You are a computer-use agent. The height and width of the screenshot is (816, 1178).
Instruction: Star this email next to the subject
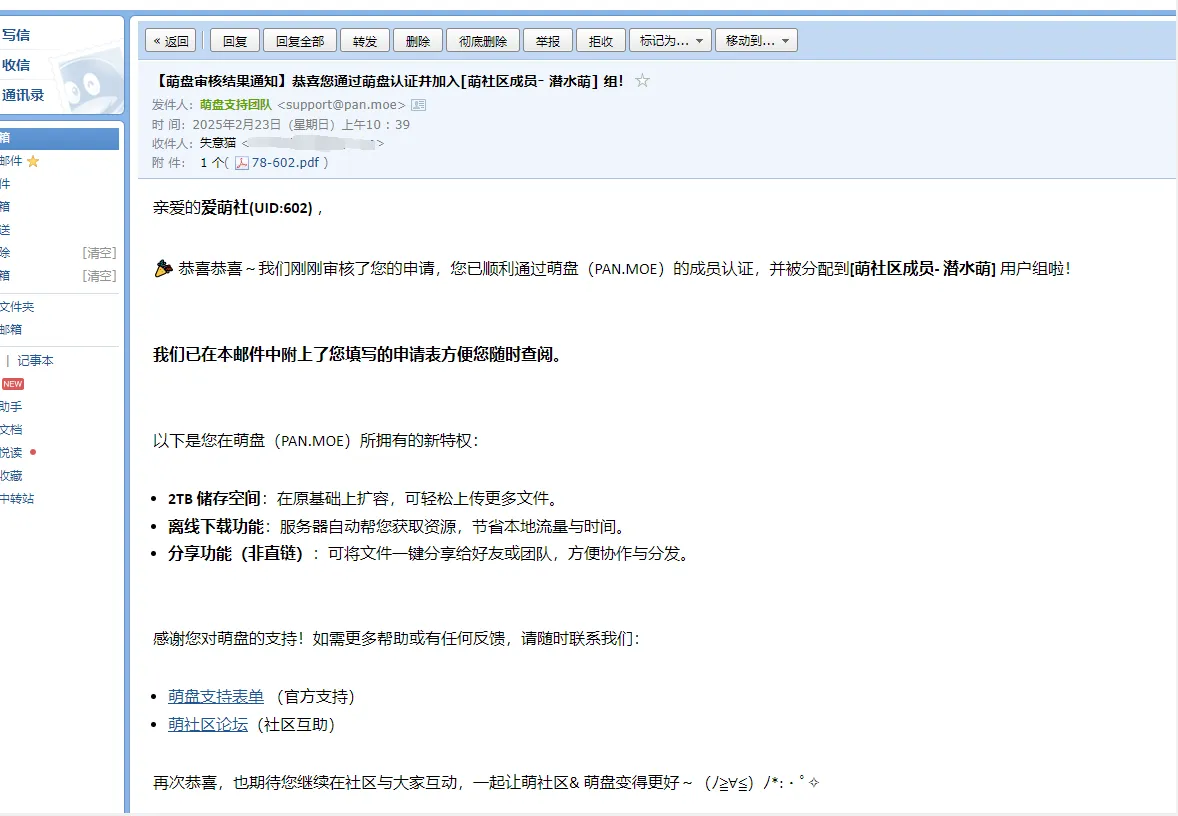coord(642,81)
